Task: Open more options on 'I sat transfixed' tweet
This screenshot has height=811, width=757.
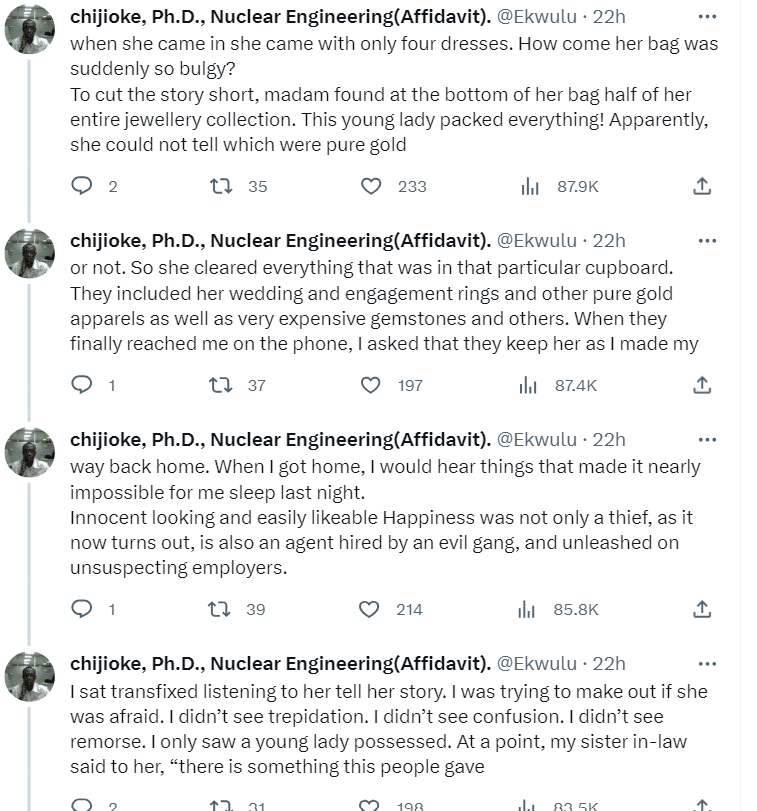Action: 707,664
